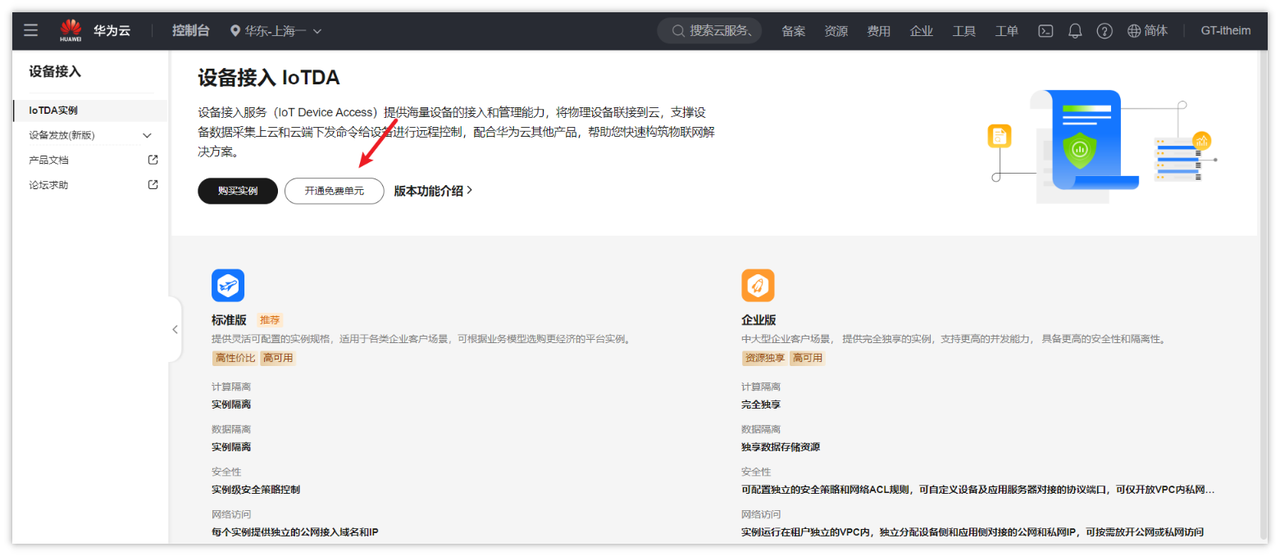The image size is (1280, 556).
Task: Select IoTDA实例 in sidebar
Action: [x=90, y=111]
